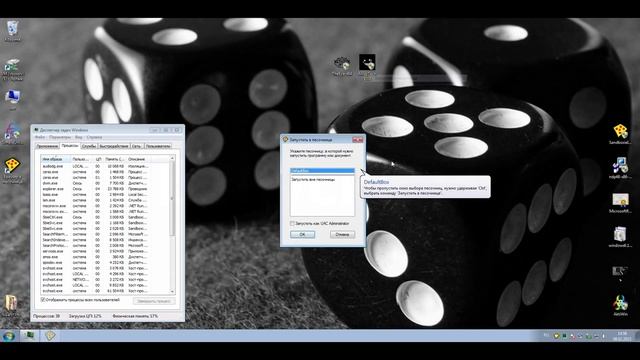640x360 pixels.
Task: Click the yellow Sandboxie tray icon
Action: tap(556, 336)
